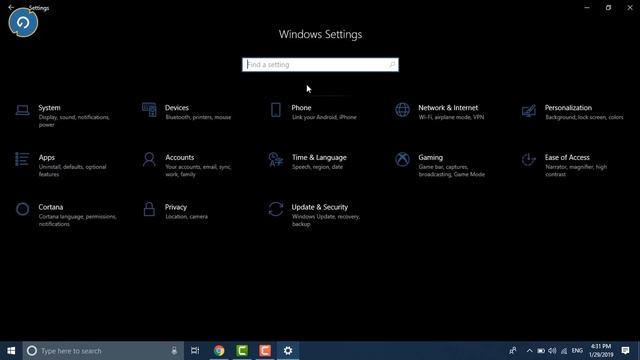The height and width of the screenshot is (360, 640).
Task: Click the Cortana circle in the taskbar search
Action: [32, 351]
